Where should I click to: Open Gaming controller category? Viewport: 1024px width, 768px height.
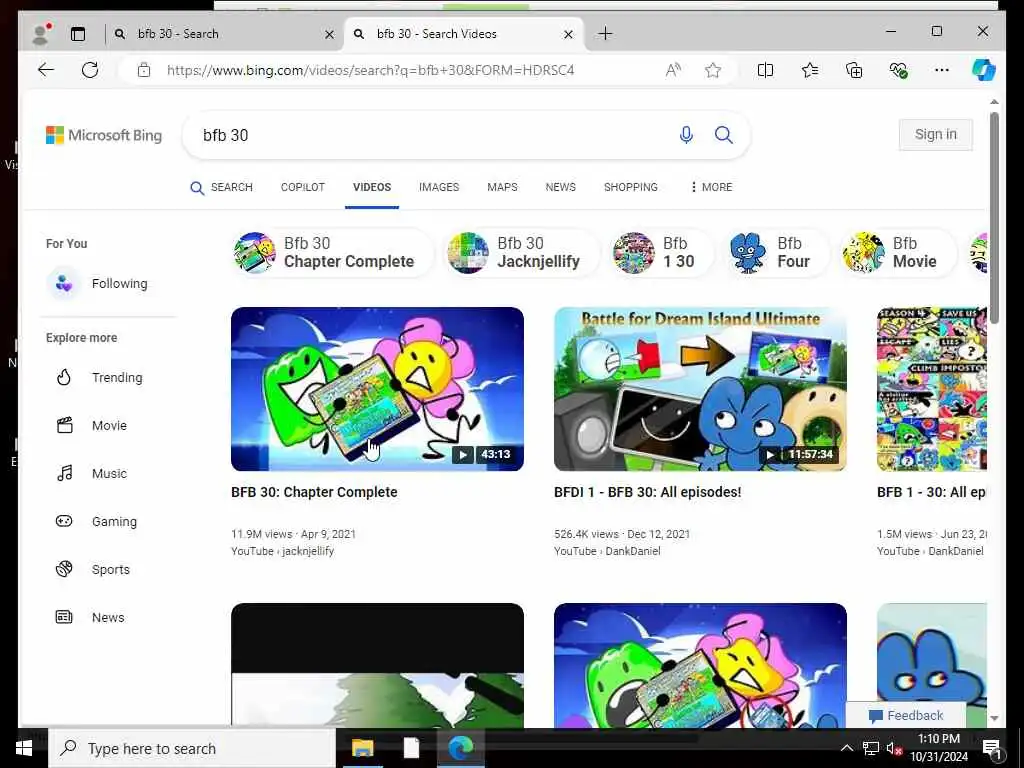pos(97,521)
